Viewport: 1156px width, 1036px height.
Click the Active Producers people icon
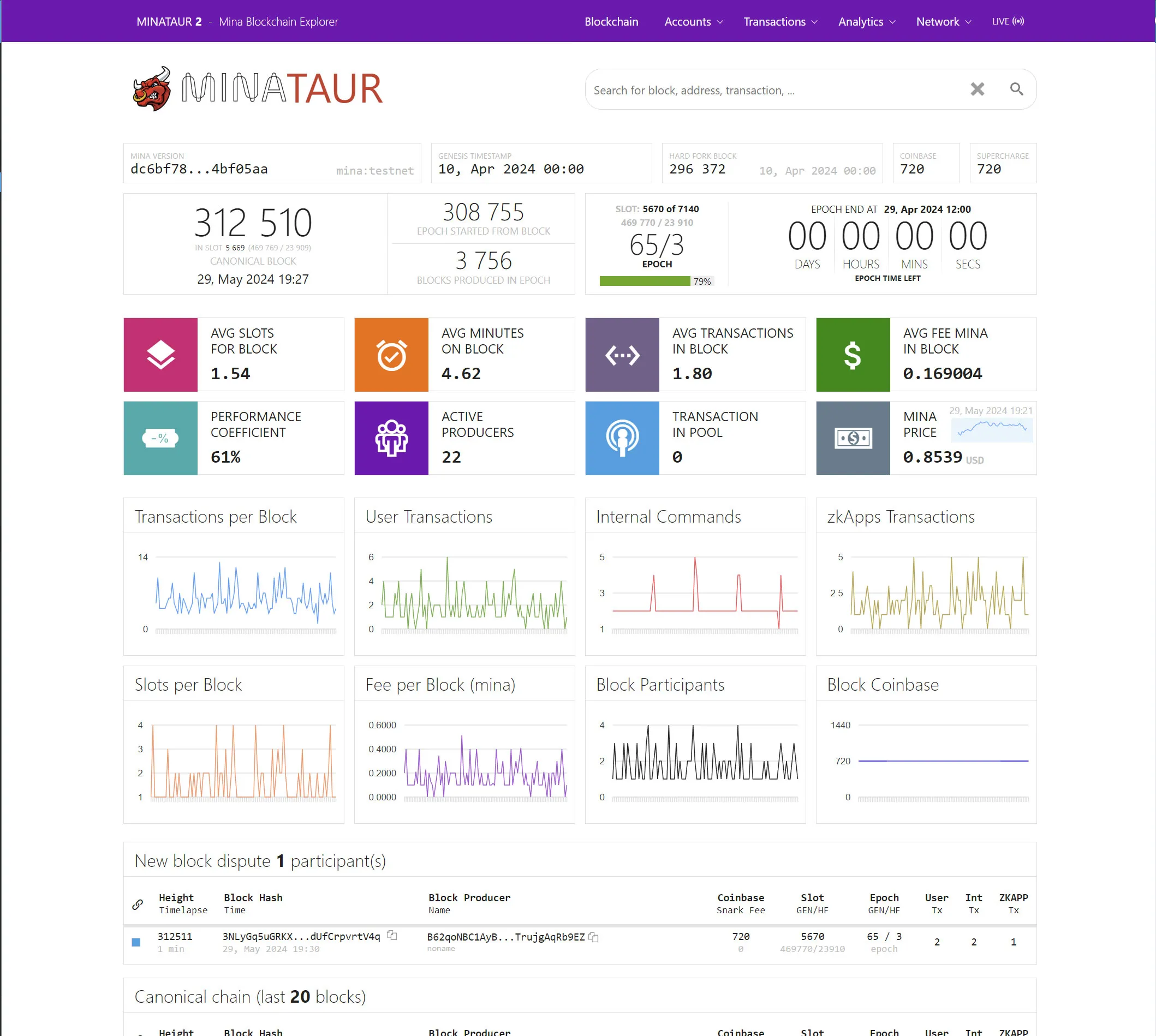click(x=391, y=438)
